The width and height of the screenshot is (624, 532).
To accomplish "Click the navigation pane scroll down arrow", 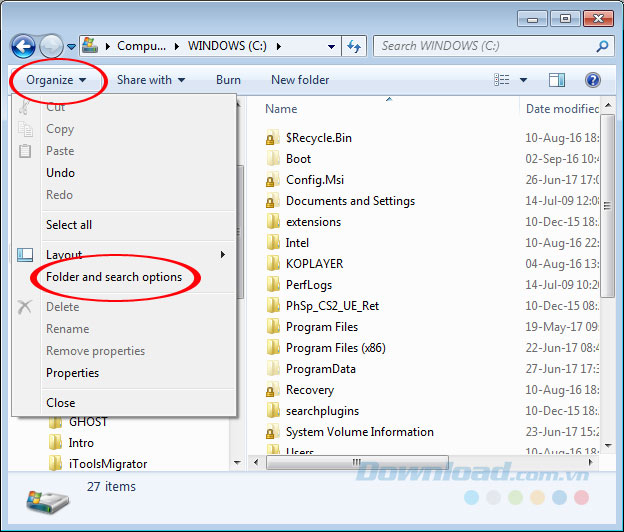I will [x=238, y=462].
